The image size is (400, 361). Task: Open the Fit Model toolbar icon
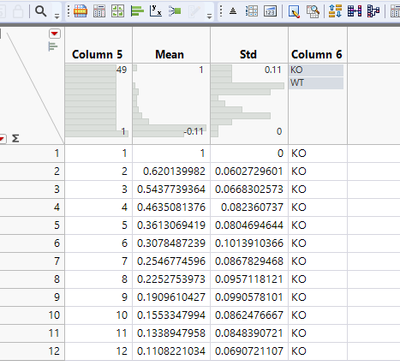(x=175, y=12)
